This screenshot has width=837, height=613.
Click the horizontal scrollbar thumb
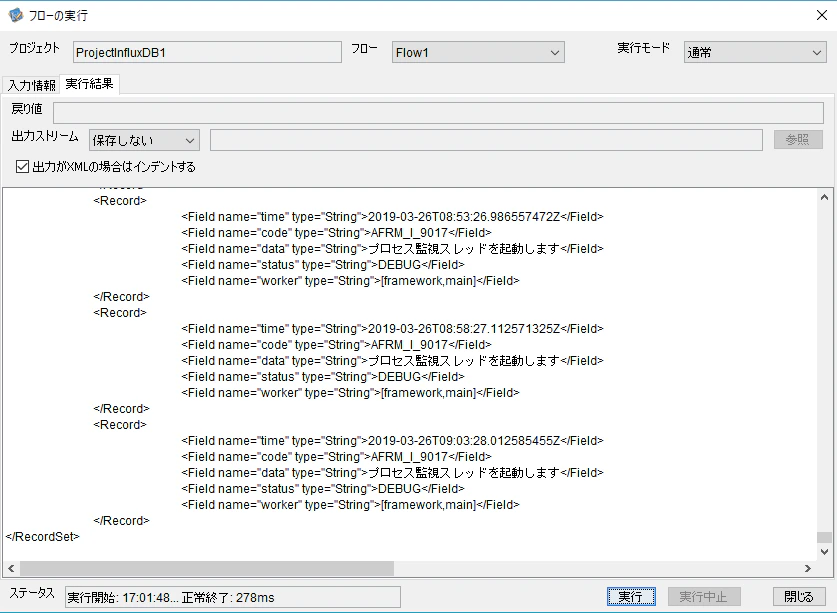(207, 569)
